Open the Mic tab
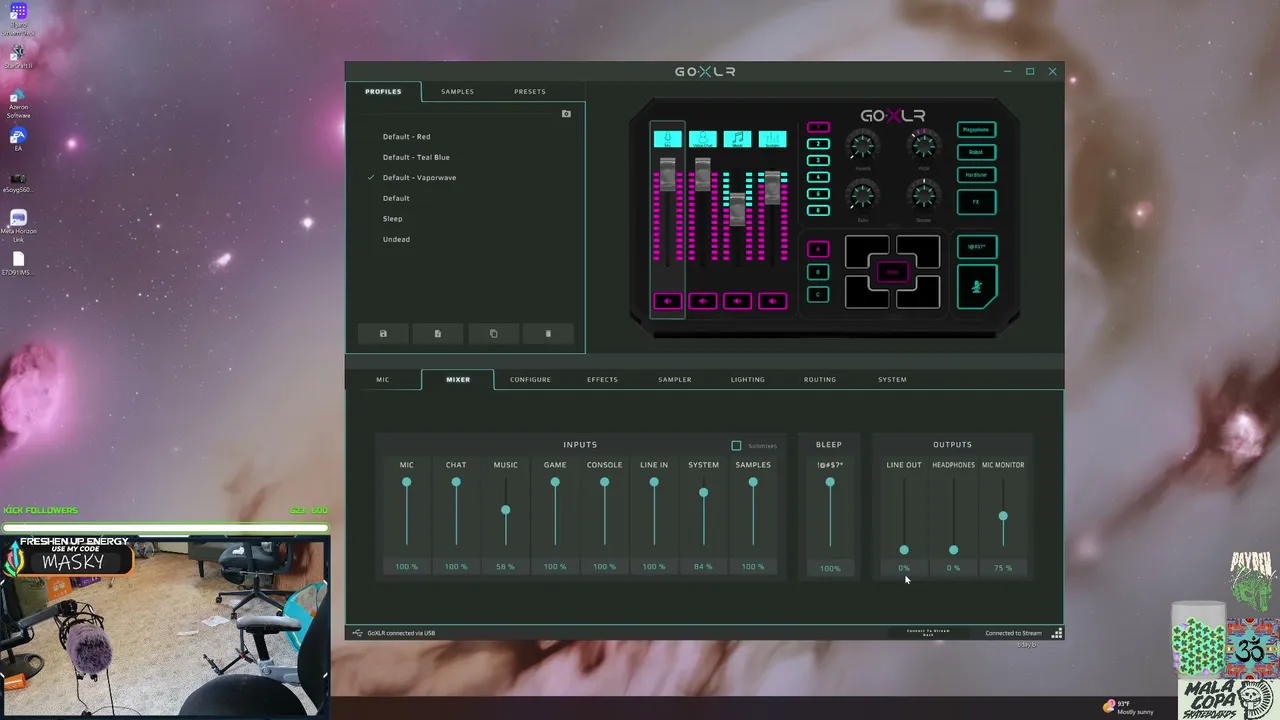Image resolution: width=1280 pixels, height=720 pixels. pos(383,380)
